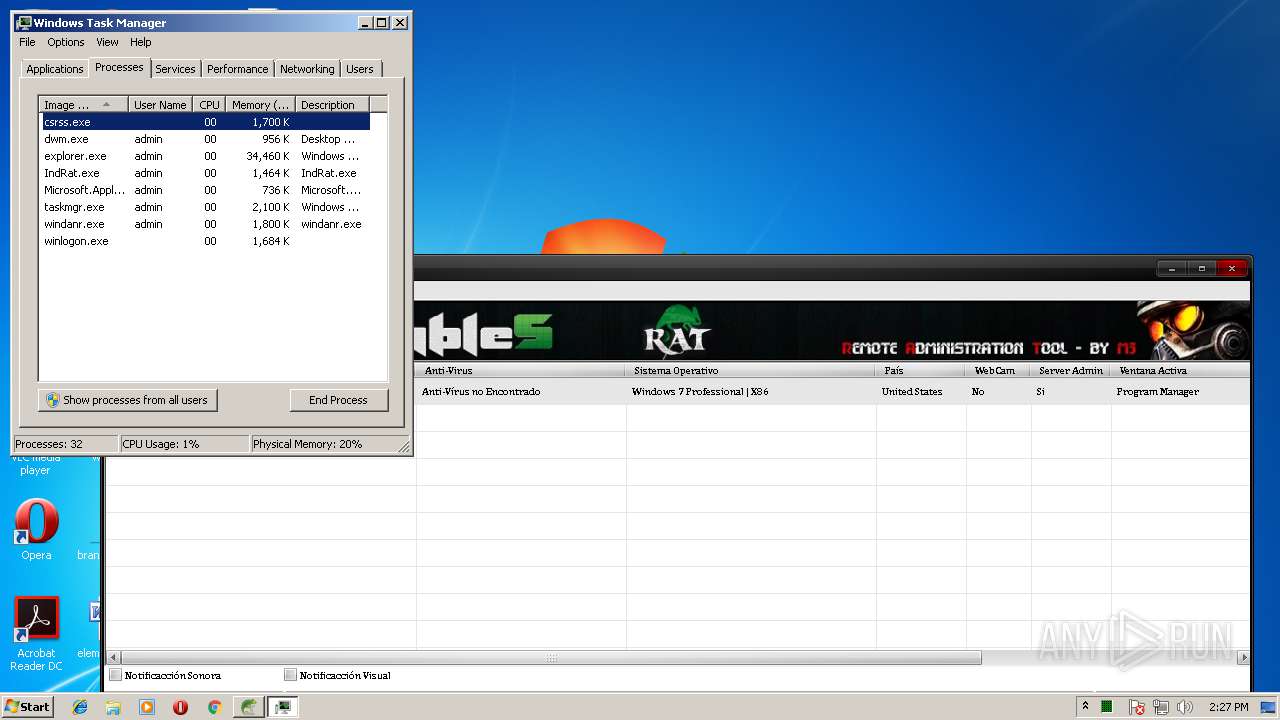Image resolution: width=1280 pixels, height=720 pixels.
Task: Switch to the Applications tab
Action: point(54,69)
